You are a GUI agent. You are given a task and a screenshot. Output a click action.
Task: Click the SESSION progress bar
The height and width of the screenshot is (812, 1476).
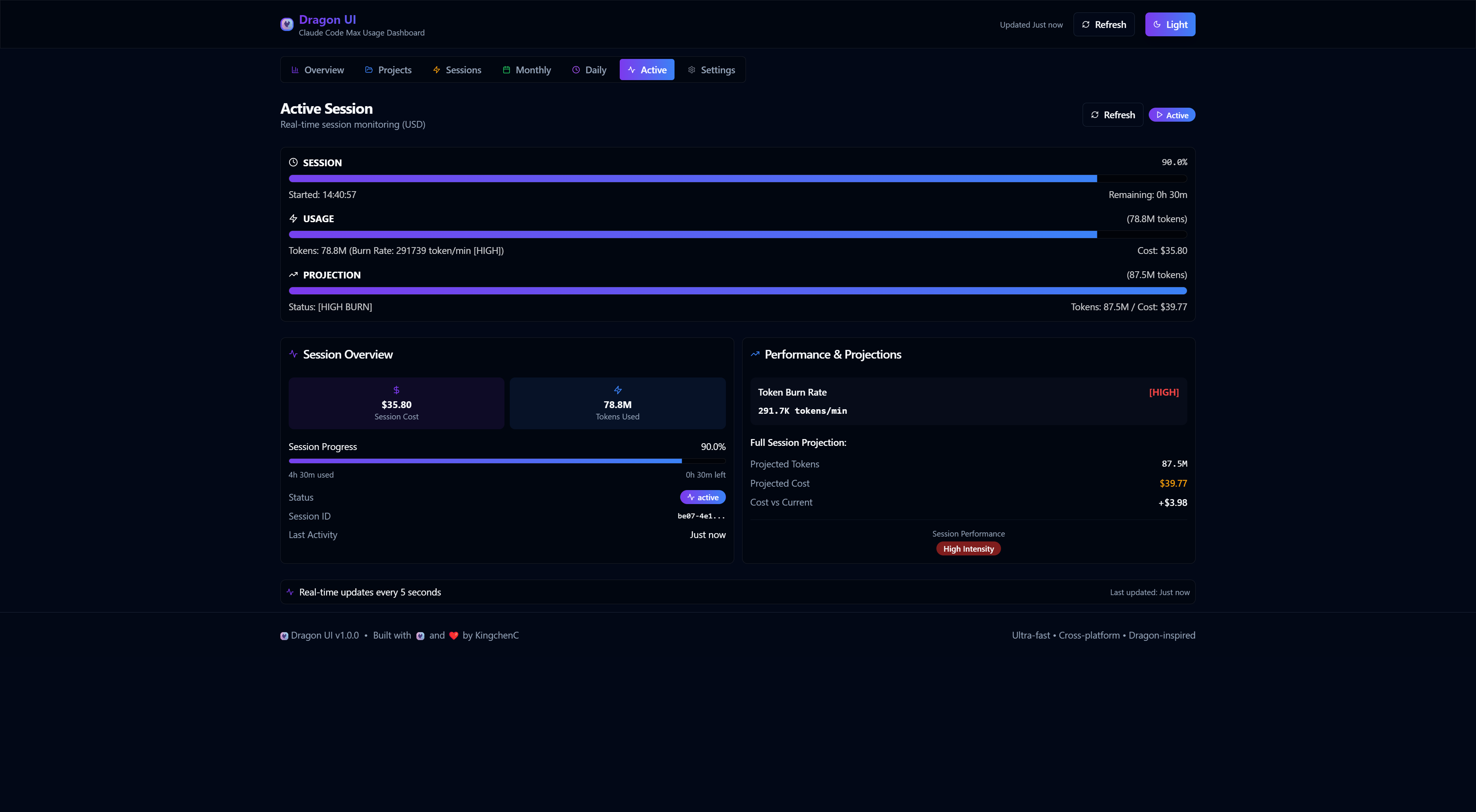[x=738, y=179]
